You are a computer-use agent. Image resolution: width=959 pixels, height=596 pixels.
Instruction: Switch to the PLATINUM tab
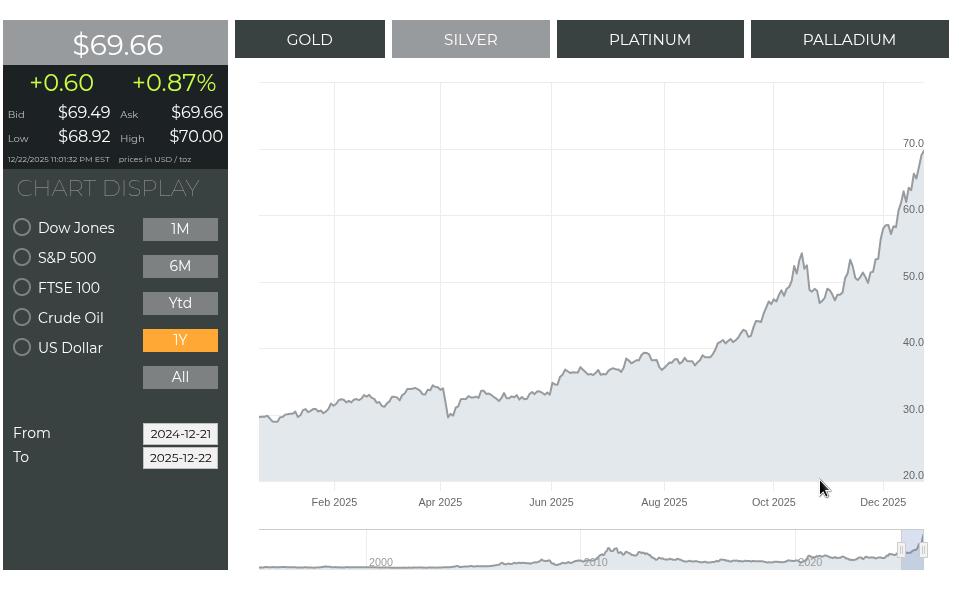[650, 39]
